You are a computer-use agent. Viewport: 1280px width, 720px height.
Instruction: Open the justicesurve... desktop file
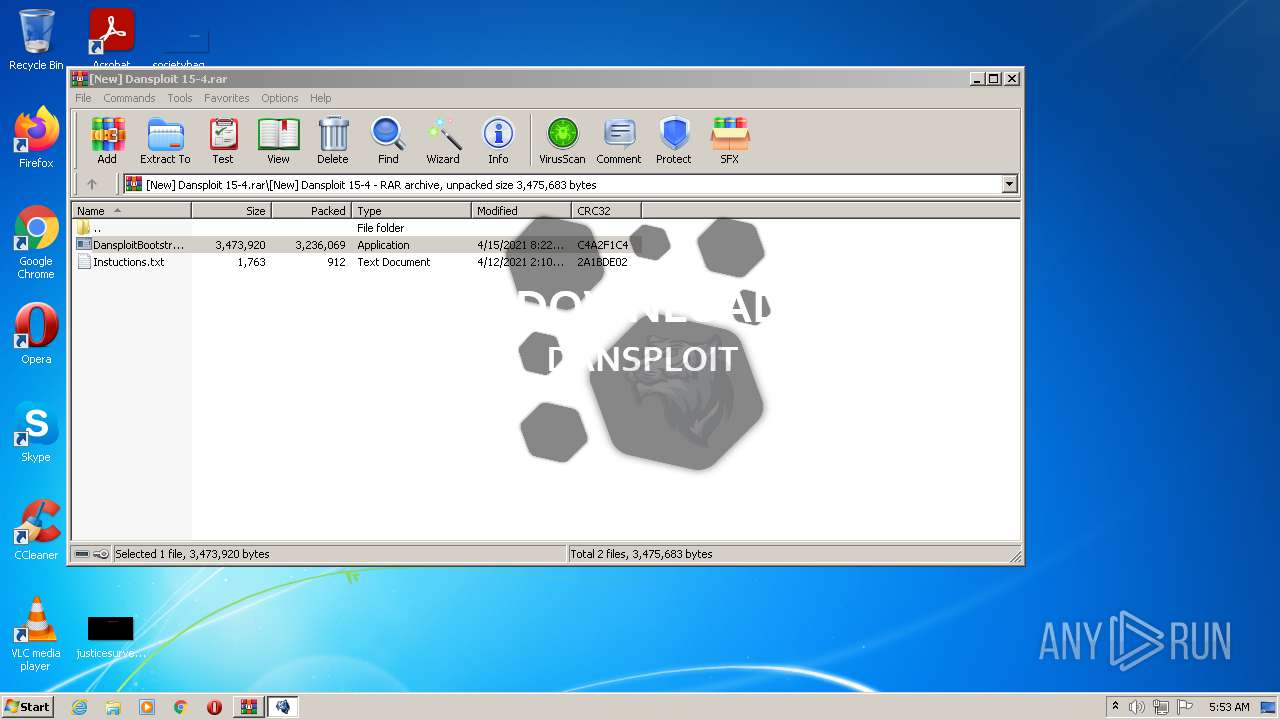(x=110, y=637)
